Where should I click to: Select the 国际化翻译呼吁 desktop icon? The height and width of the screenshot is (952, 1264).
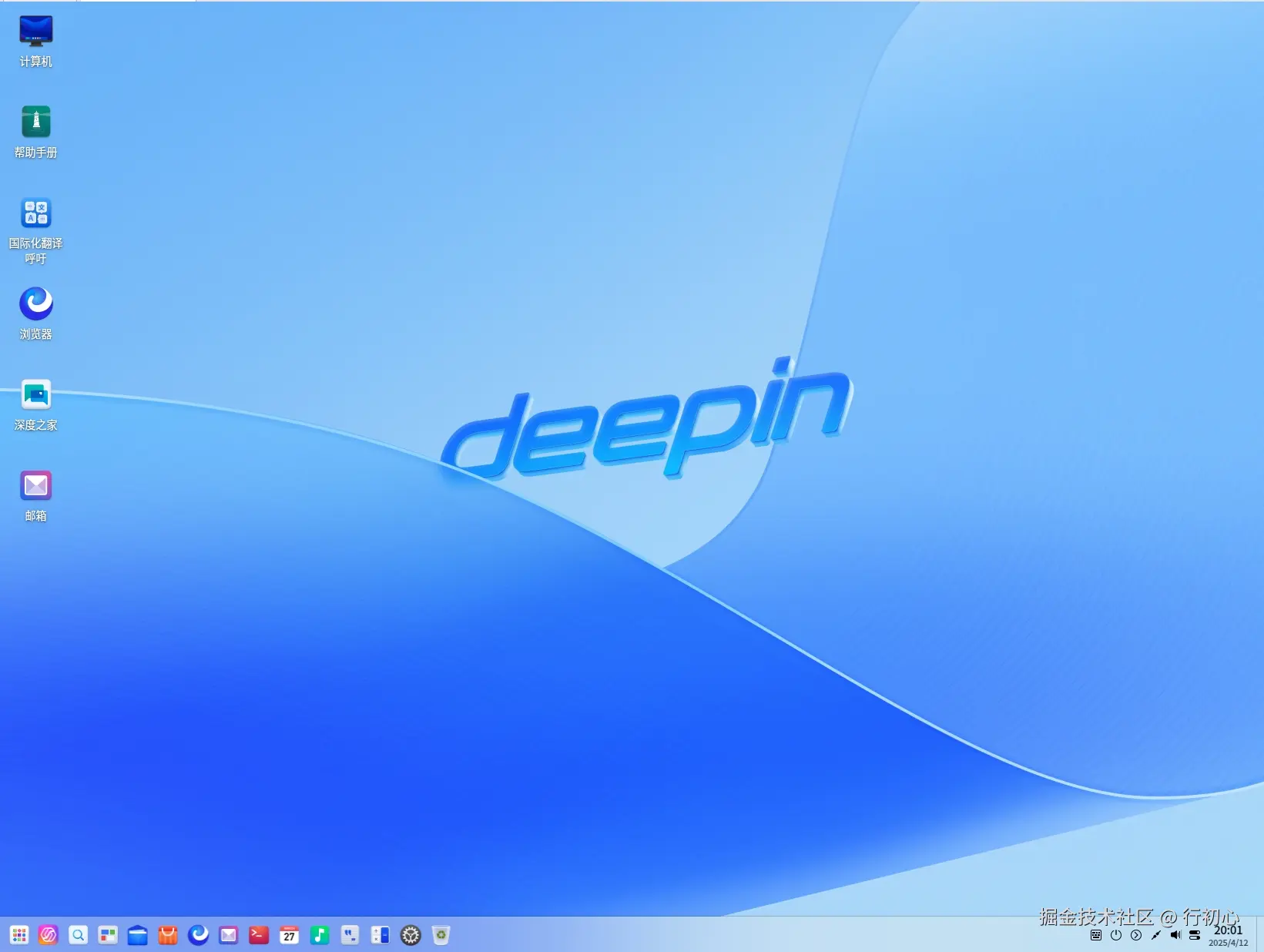pyautogui.click(x=35, y=230)
